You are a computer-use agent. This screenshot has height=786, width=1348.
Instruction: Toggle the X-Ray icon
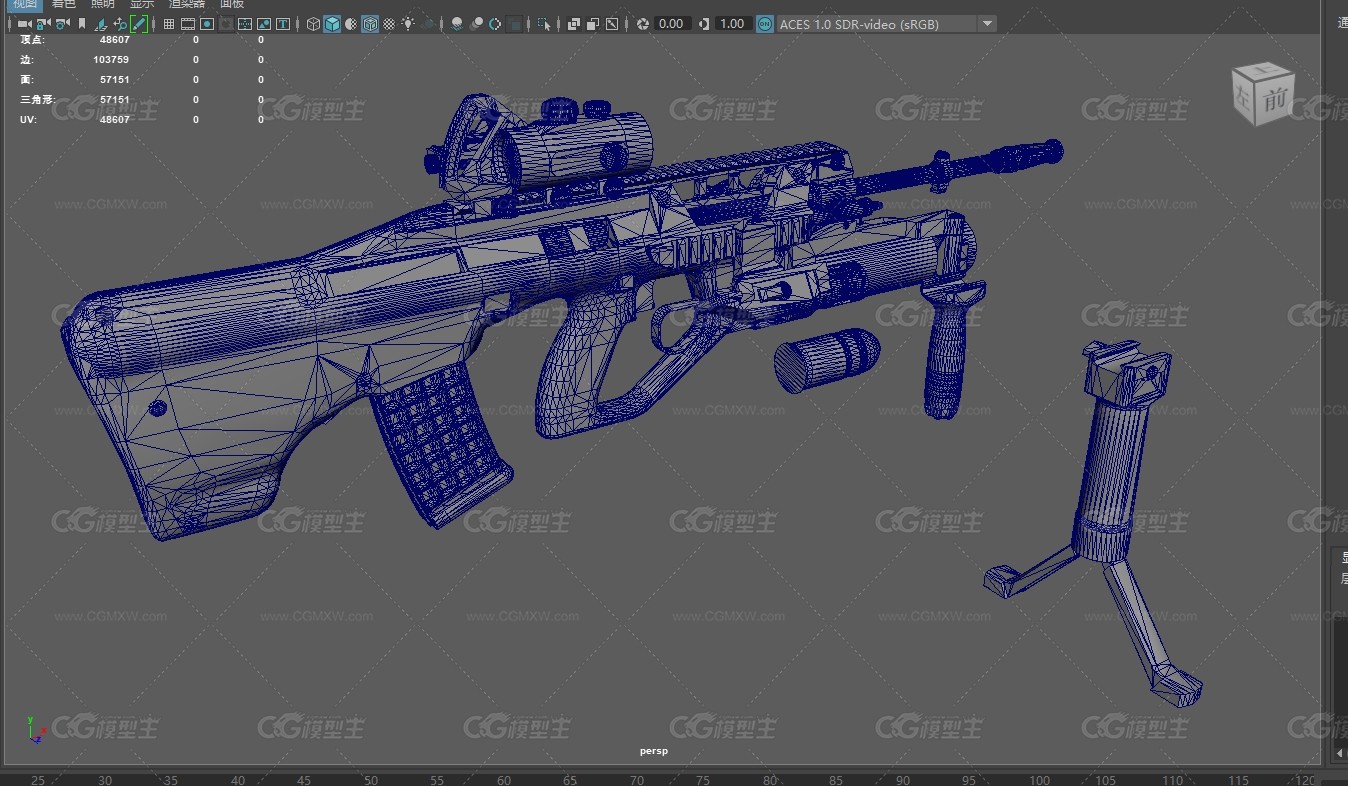pyautogui.click(x=574, y=23)
